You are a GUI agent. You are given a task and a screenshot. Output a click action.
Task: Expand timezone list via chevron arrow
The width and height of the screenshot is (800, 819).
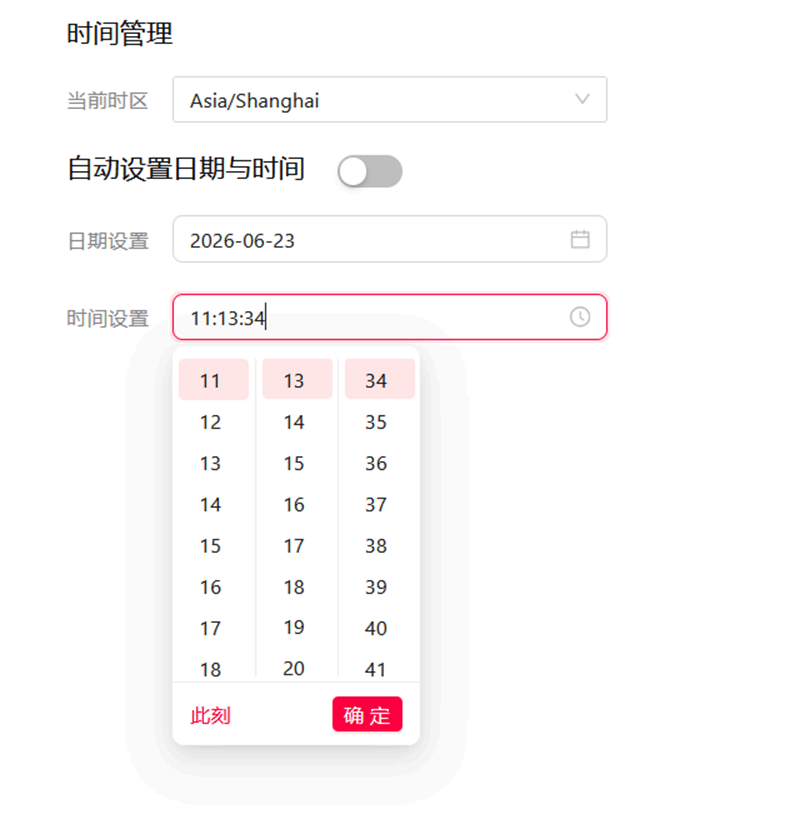coord(582,99)
